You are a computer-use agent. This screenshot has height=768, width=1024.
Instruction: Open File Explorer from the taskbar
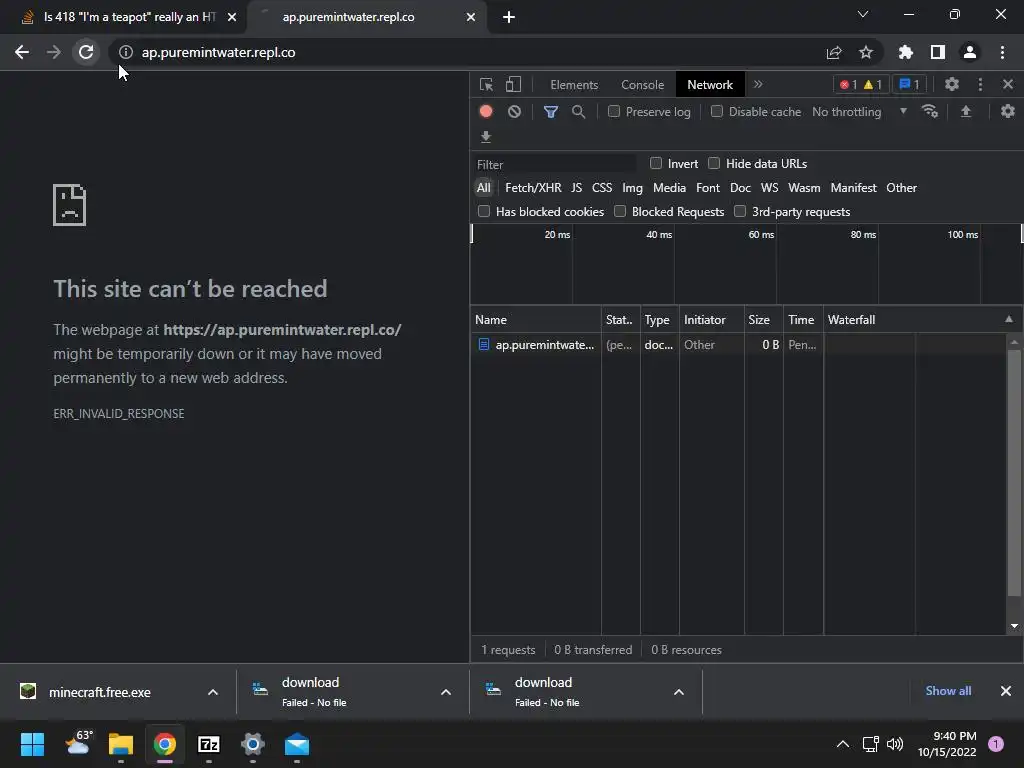[x=121, y=744]
